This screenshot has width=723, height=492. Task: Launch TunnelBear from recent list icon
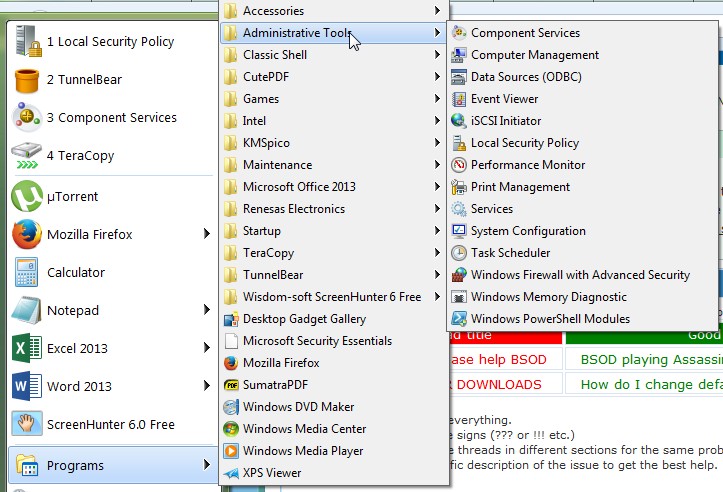tap(27, 80)
